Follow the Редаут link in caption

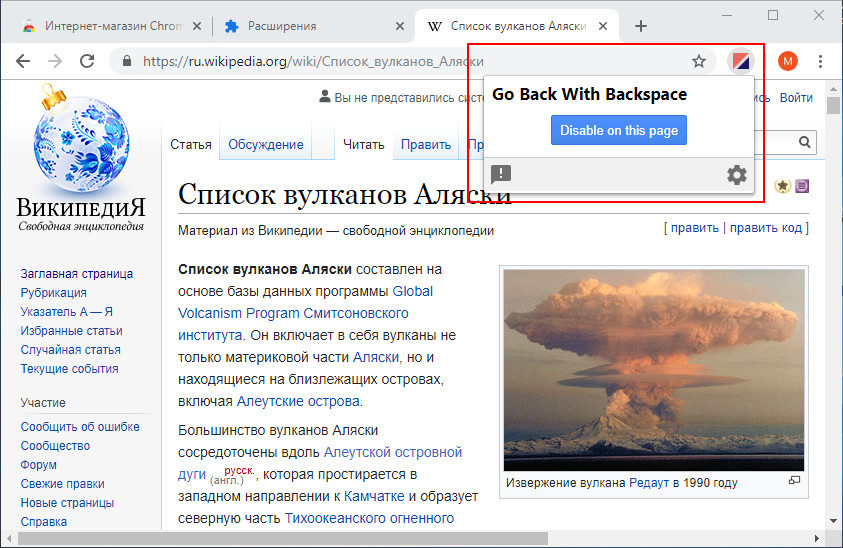tap(649, 483)
